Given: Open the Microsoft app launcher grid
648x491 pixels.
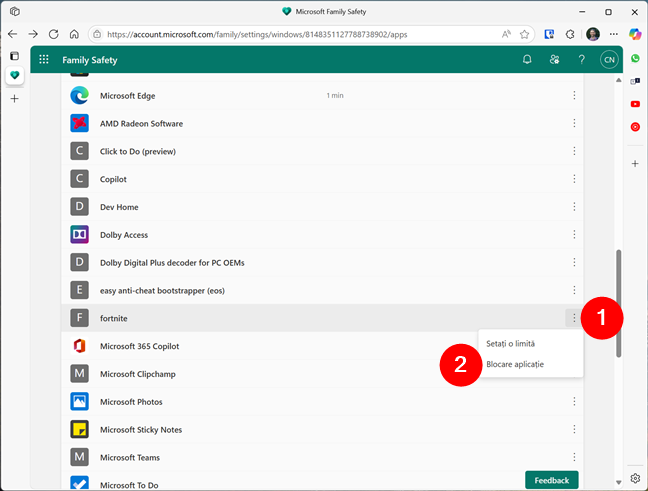Looking at the screenshot, I should pos(44,60).
